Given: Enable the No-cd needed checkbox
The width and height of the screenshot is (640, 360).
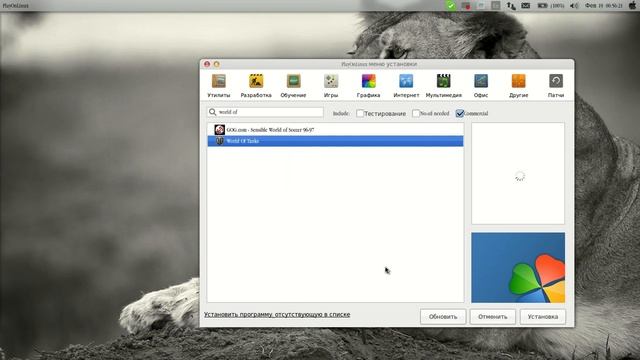Looking at the screenshot, I should (x=416, y=113).
